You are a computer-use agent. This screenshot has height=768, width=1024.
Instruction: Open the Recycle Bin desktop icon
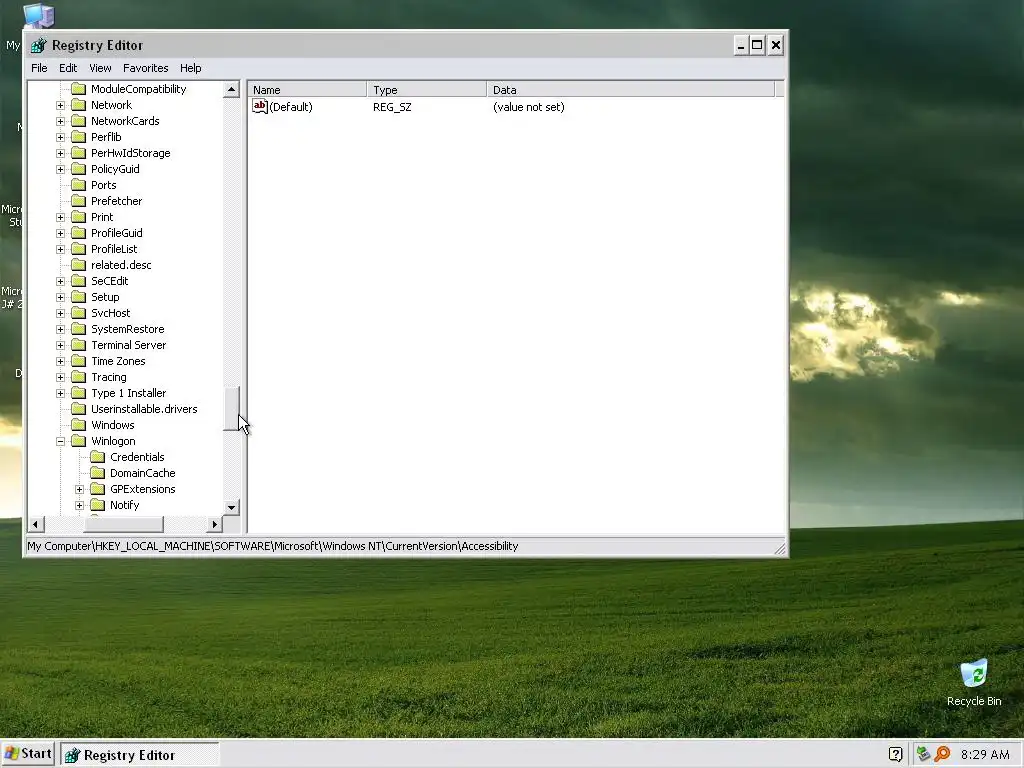974,683
